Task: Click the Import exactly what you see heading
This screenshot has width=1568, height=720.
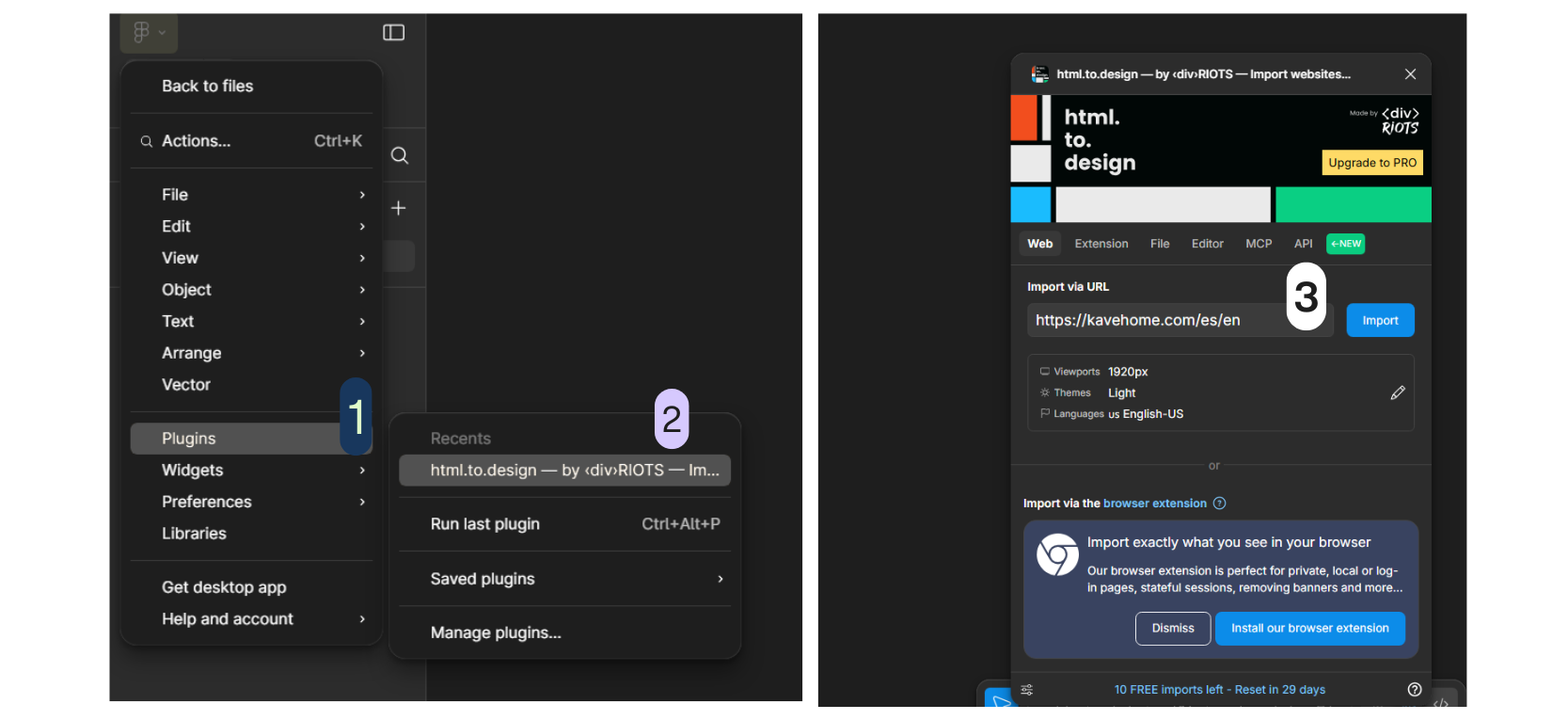Action: pyautogui.click(x=1228, y=542)
